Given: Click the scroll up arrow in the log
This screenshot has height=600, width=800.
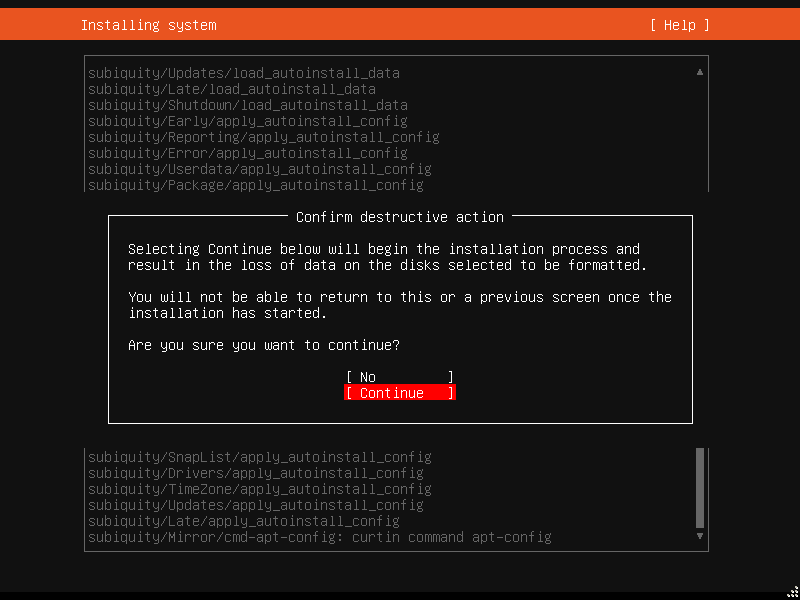Looking at the screenshot, I should coord(700,72).
